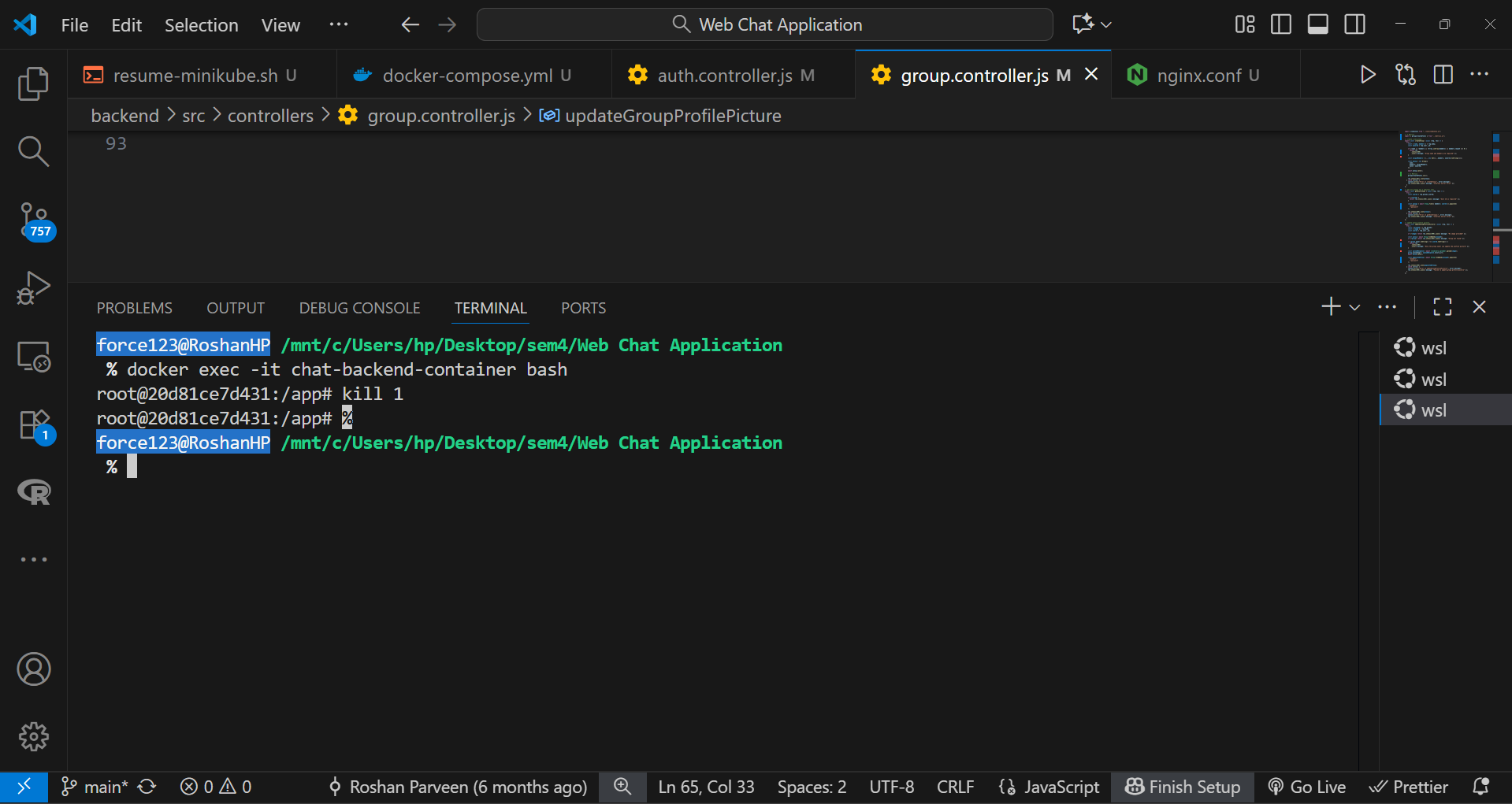Switch to the OUTPUT panel tab
Image resolution: width=1512 pixels, height=804 pixels.
click(236, 308)
